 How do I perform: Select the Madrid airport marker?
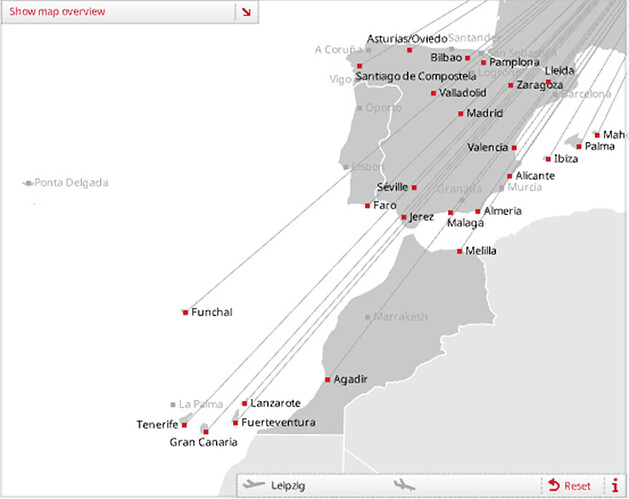click(x=460, y=113)
